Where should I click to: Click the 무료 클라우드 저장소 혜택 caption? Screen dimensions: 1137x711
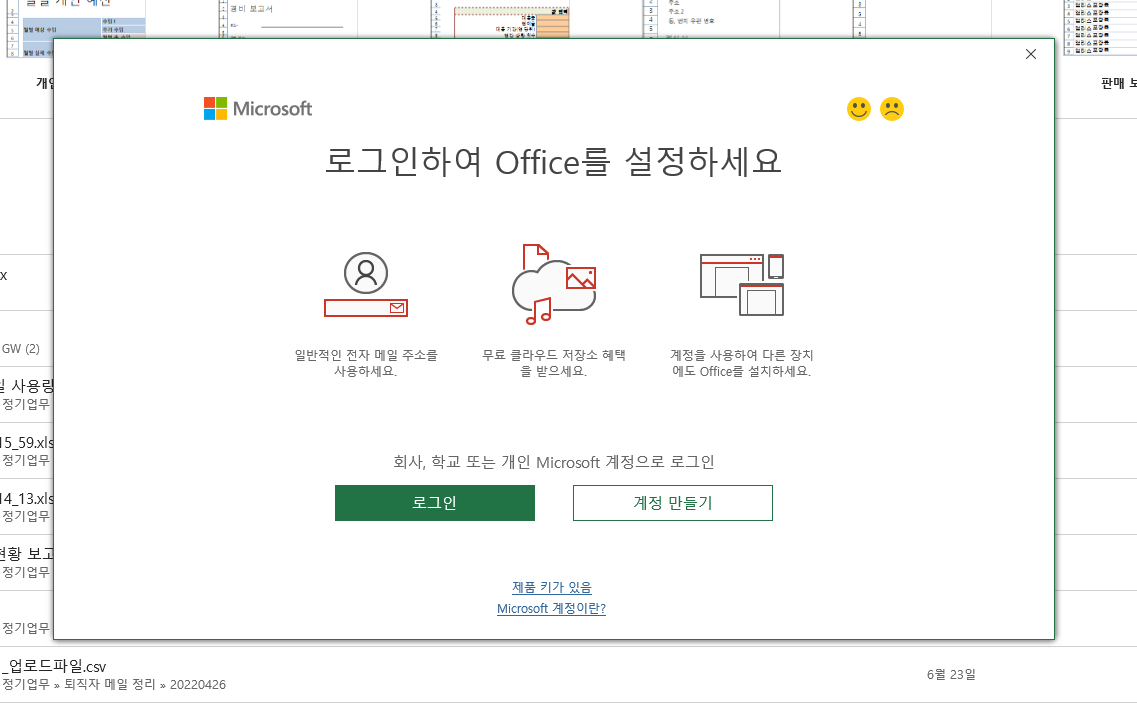[x=554, y=363]
